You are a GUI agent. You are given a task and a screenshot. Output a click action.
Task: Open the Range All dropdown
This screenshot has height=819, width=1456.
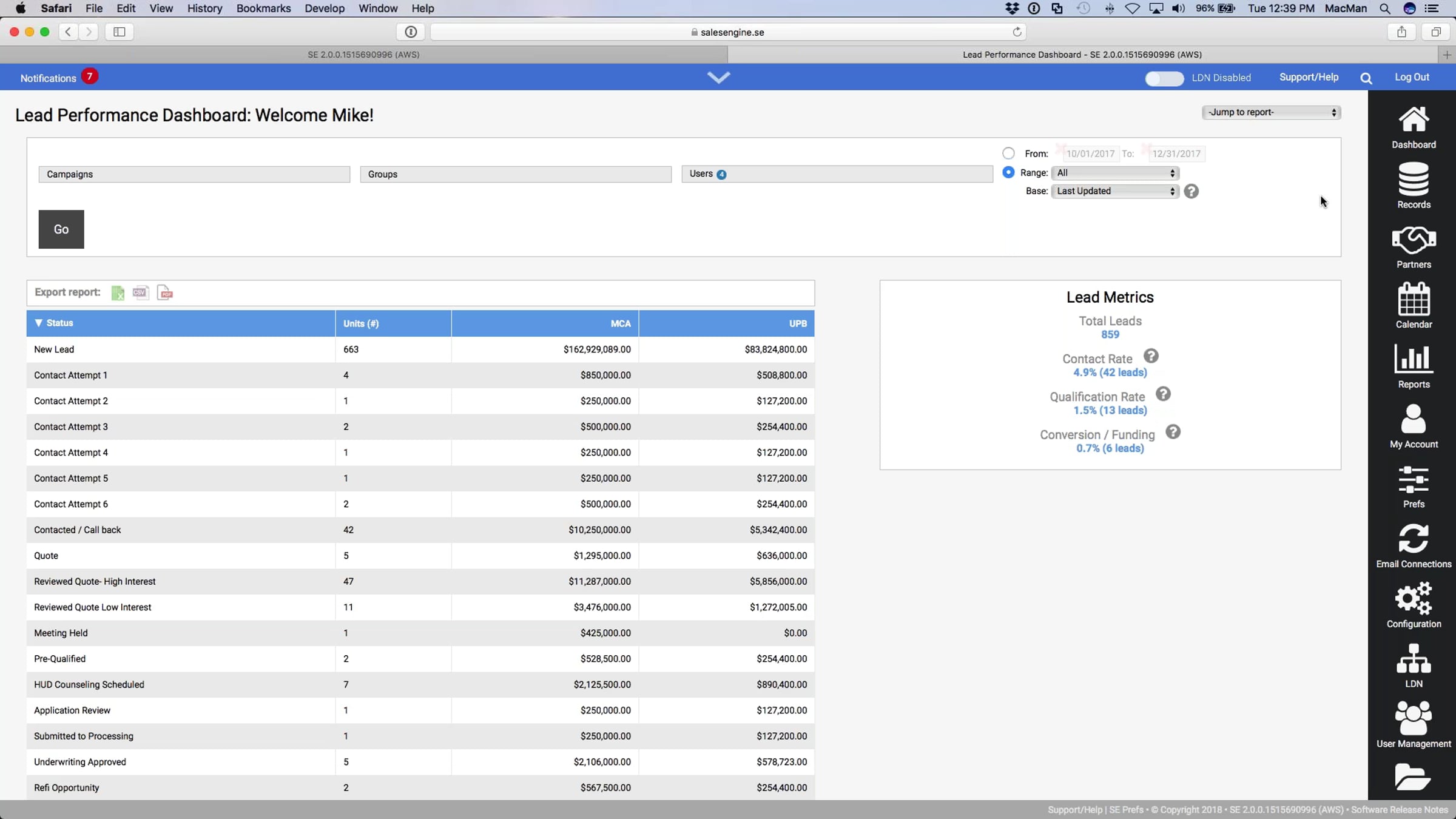[x=1115, y=173]
